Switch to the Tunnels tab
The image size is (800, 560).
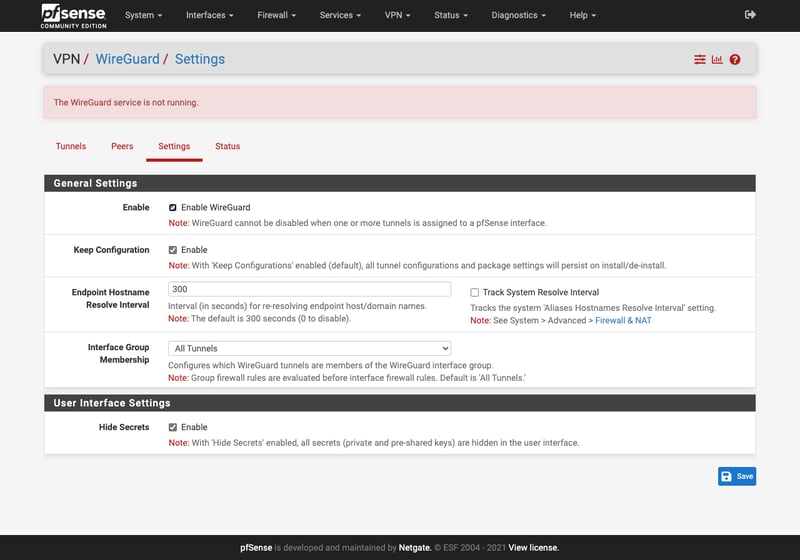point(71,146)
